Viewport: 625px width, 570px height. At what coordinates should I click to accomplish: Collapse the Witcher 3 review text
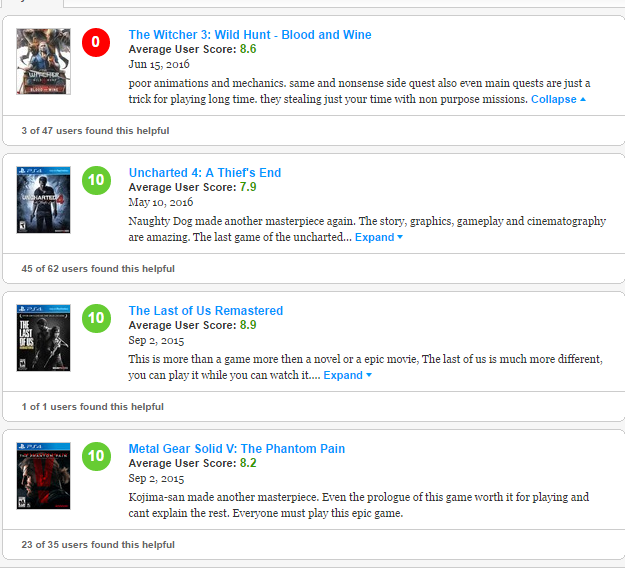point(558,99)
